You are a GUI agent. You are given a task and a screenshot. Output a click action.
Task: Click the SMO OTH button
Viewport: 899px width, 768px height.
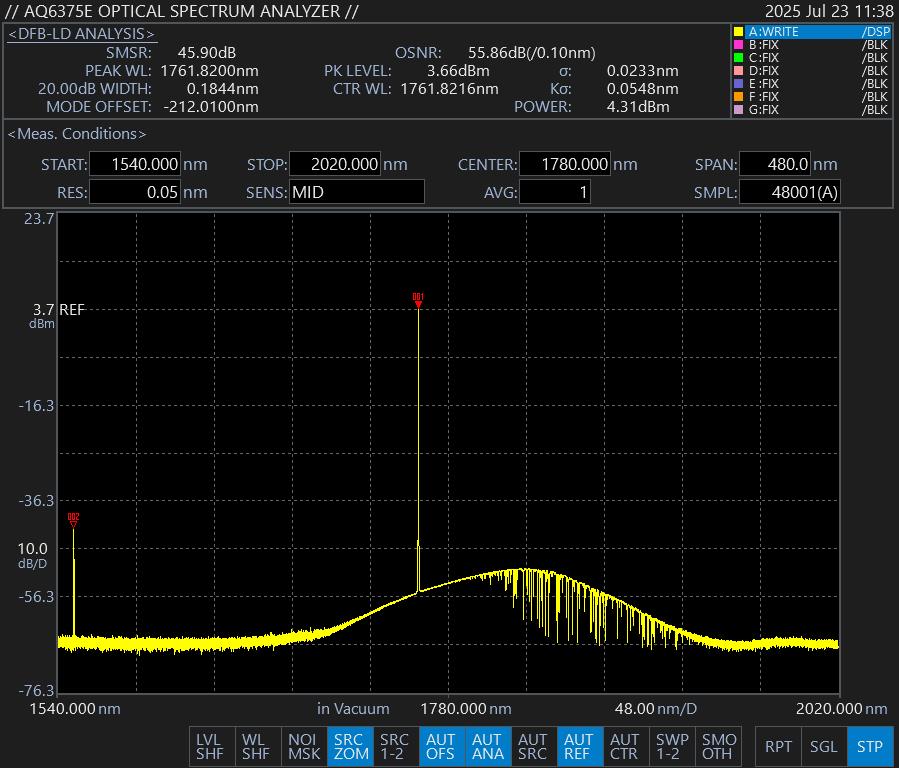pyautogui.click(x=718, y=746)
